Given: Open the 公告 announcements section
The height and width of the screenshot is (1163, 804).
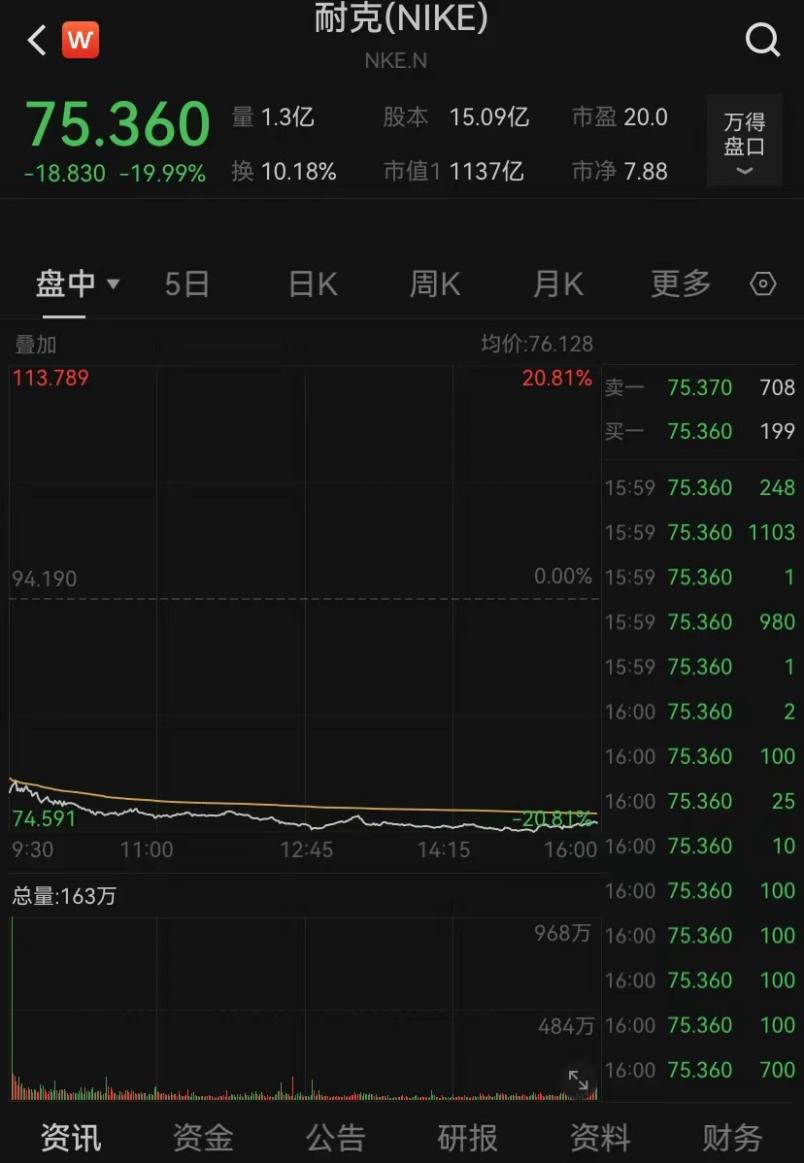Looking at the screenshot, I should coord(335,1137).
